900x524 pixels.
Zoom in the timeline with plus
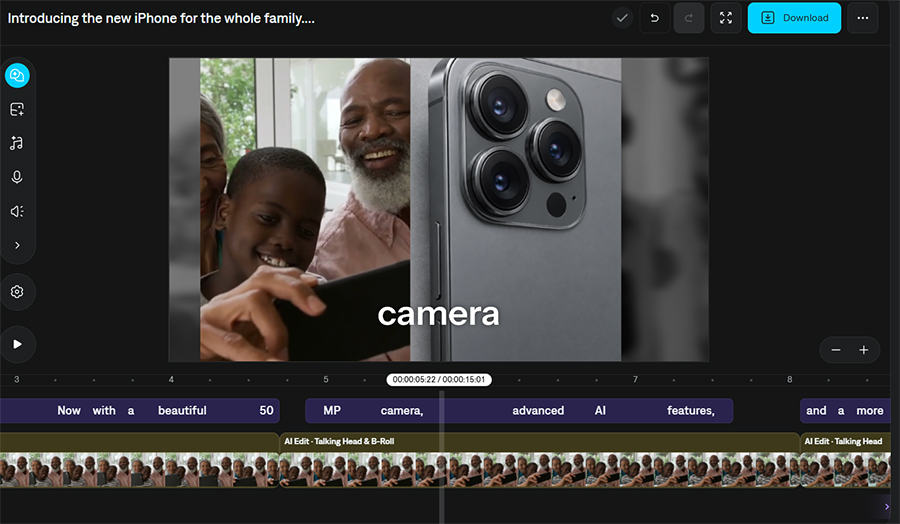(x=863, y=350)
